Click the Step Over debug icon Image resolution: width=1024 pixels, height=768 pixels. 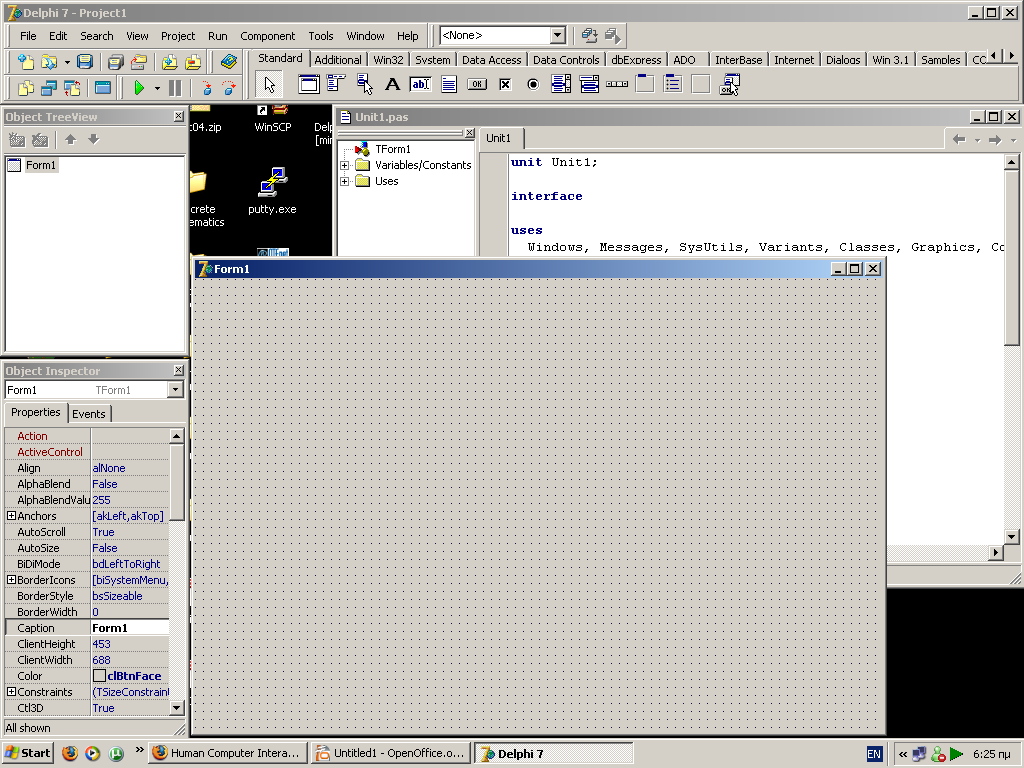[x=229, y=88]
